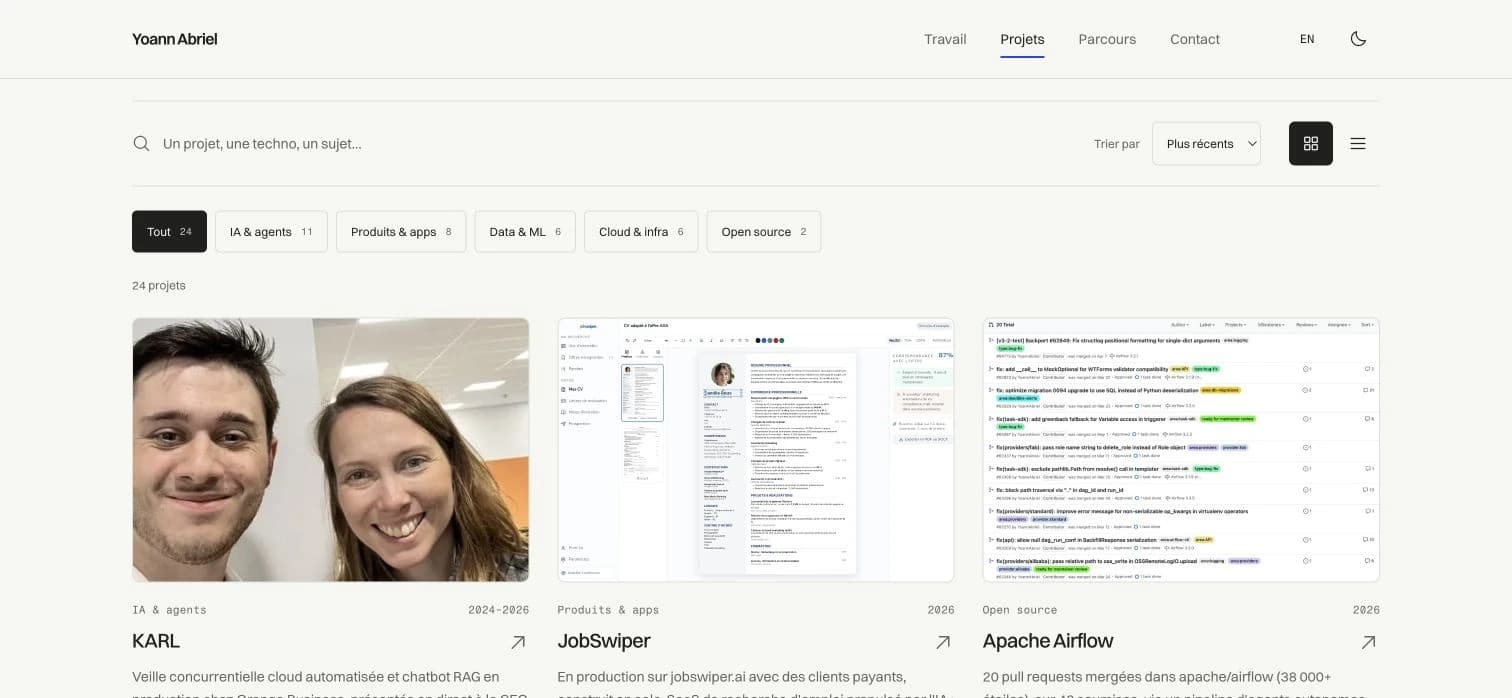Open the JobSwiper screenshot thumbnail
1512x698 pixels.
coord(756,450)
